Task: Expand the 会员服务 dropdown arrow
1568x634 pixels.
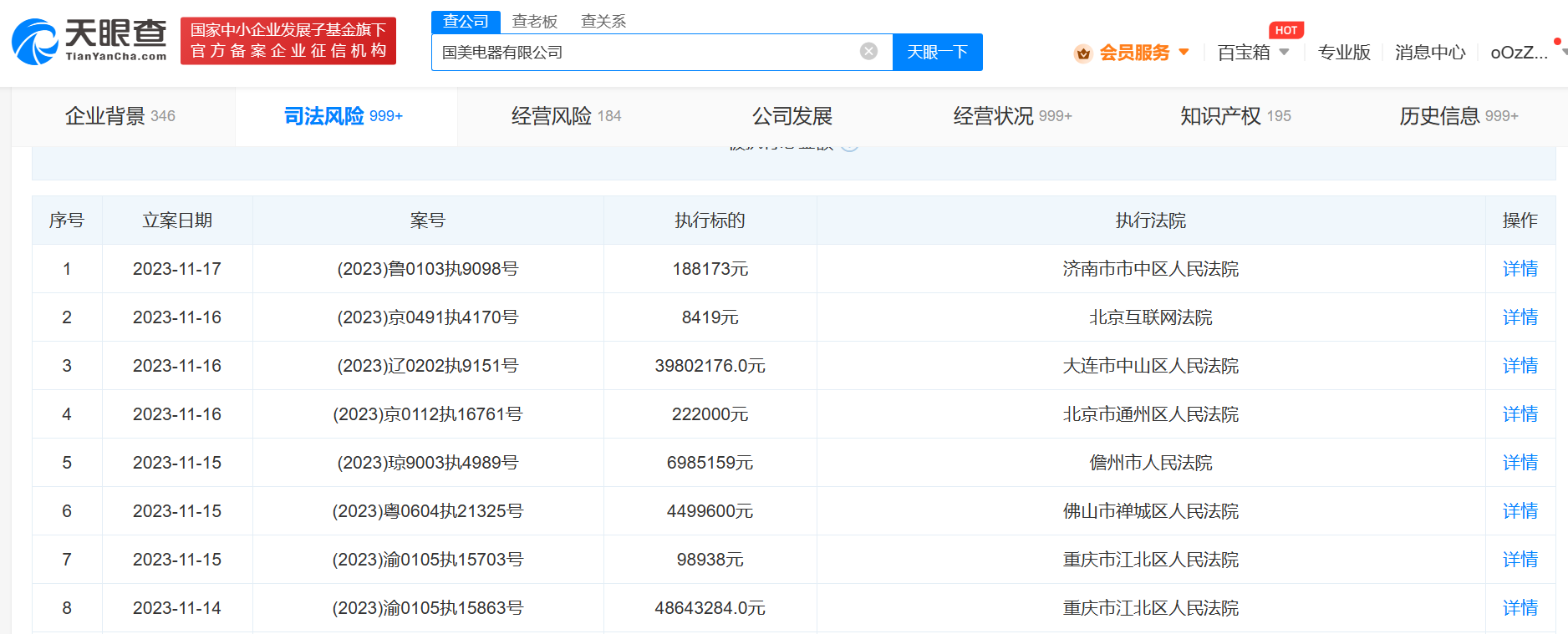Action: click(x=1184, y=52)
